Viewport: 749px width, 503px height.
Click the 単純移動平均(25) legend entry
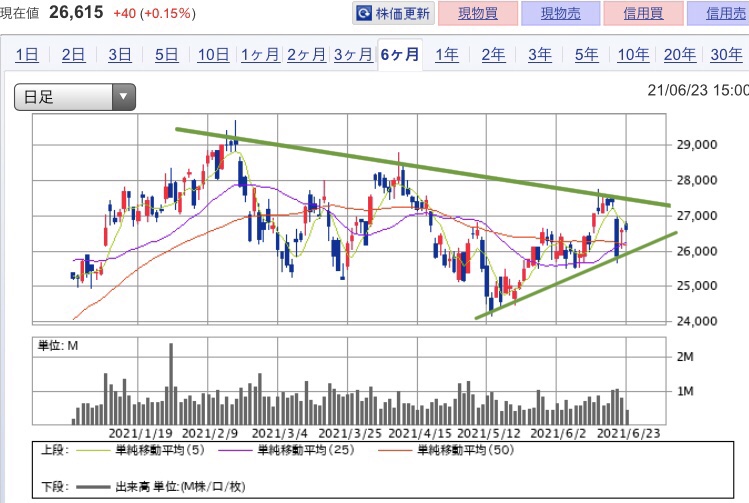pyautogui.click(x=287, y=450)
